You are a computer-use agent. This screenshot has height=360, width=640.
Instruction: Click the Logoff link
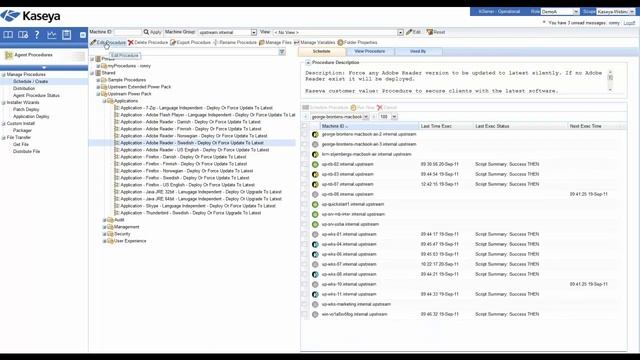pyautogui.click(x=629, y=23)
